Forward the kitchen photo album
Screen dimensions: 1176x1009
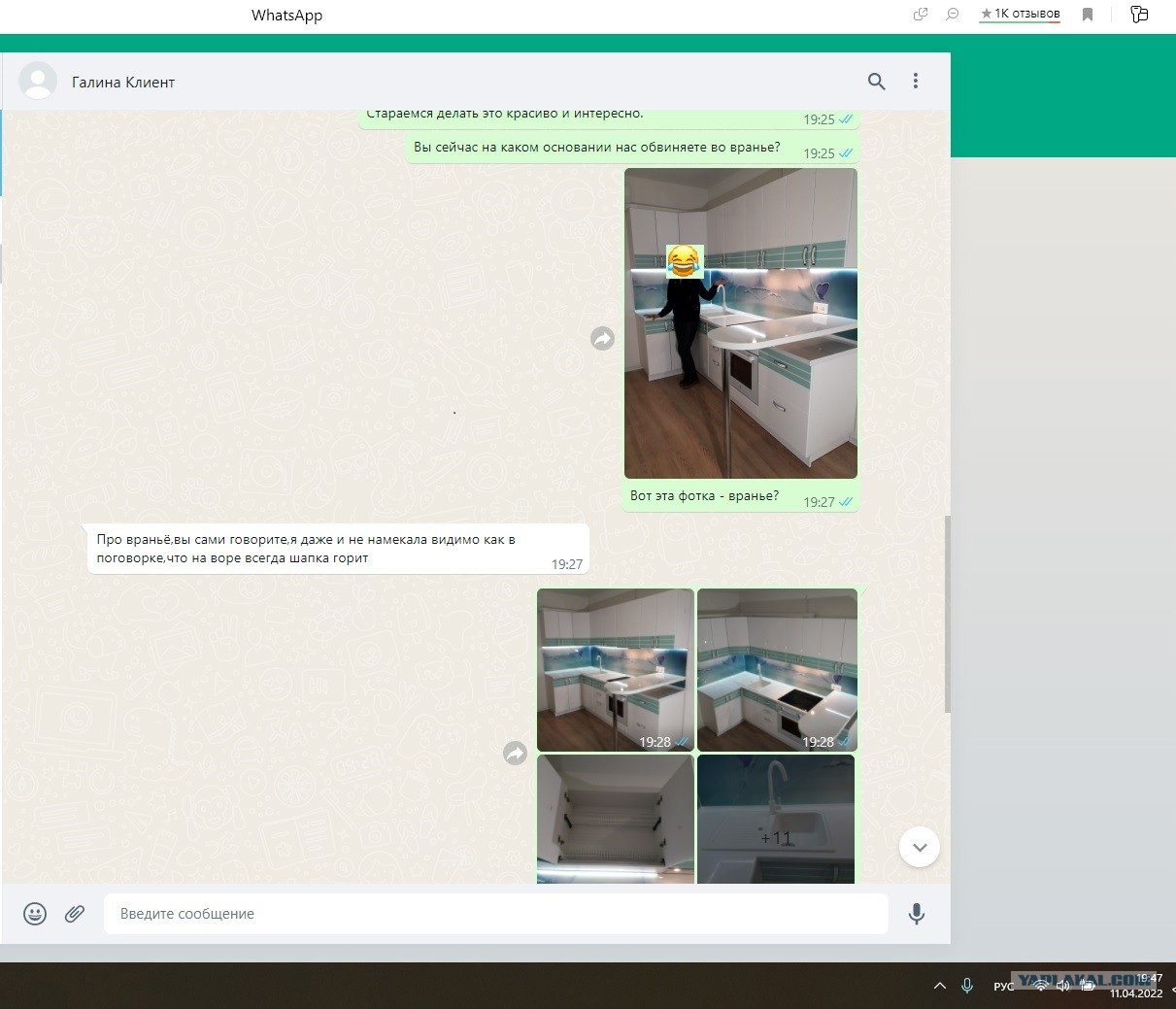515,753
